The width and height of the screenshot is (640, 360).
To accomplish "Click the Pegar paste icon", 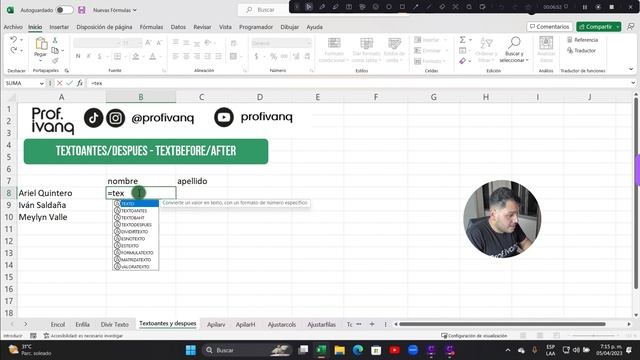I will click(40, 44).
